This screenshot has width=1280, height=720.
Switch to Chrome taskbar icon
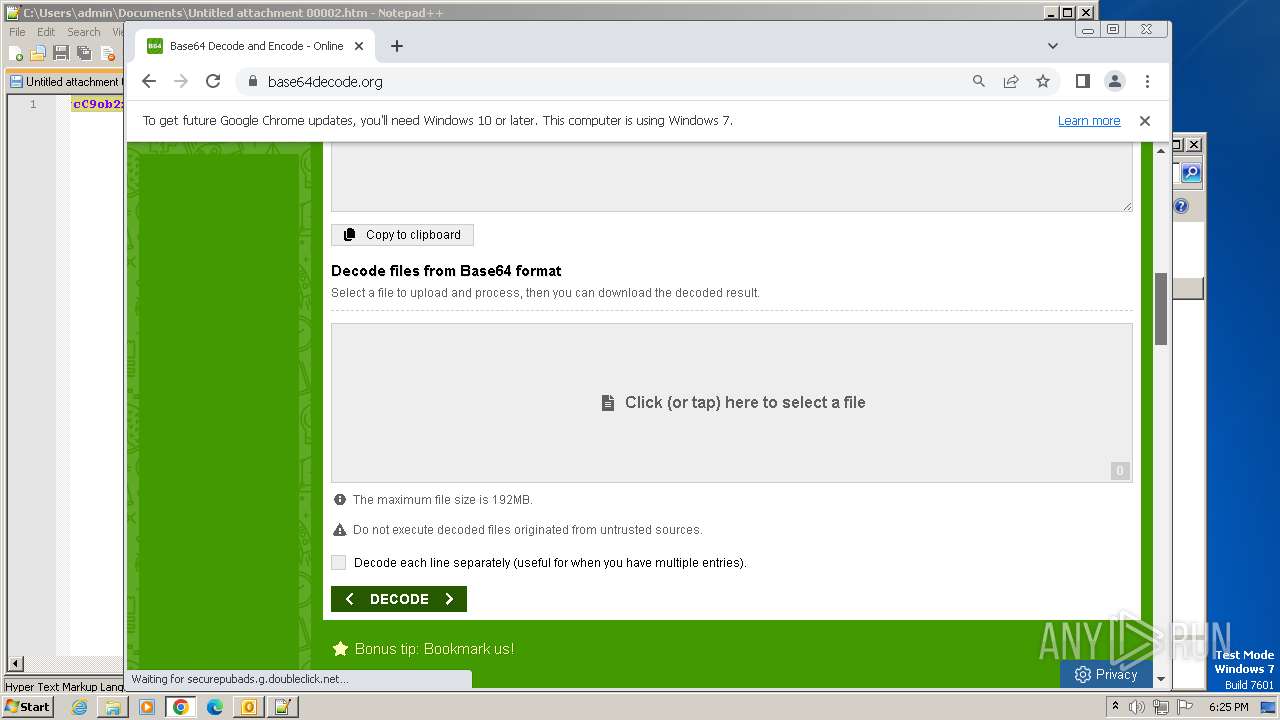(x=181, y=707)
